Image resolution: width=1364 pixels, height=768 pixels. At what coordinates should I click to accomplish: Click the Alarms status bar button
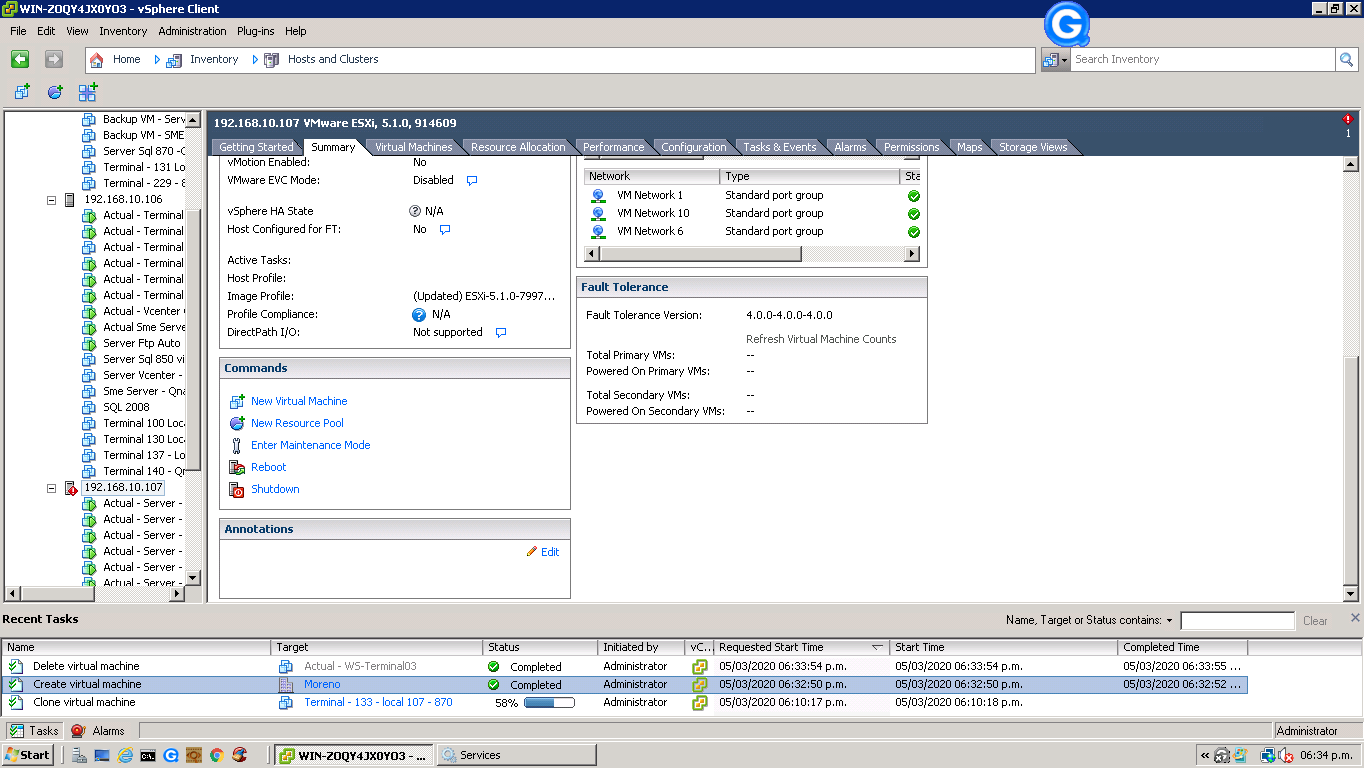[x=98, y=731]
